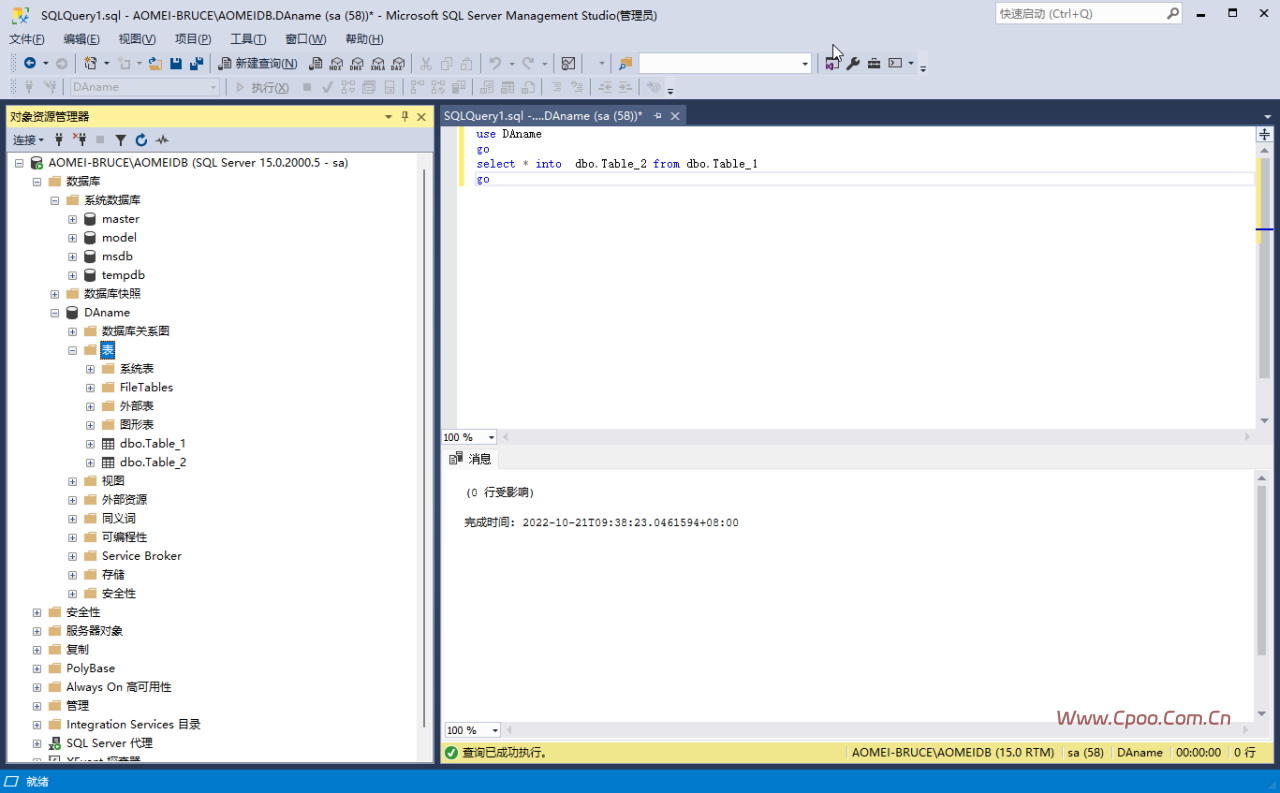Select dbo.Table_2 in the tree
This screenshot has height=793, width=1280.
point(153,462)
